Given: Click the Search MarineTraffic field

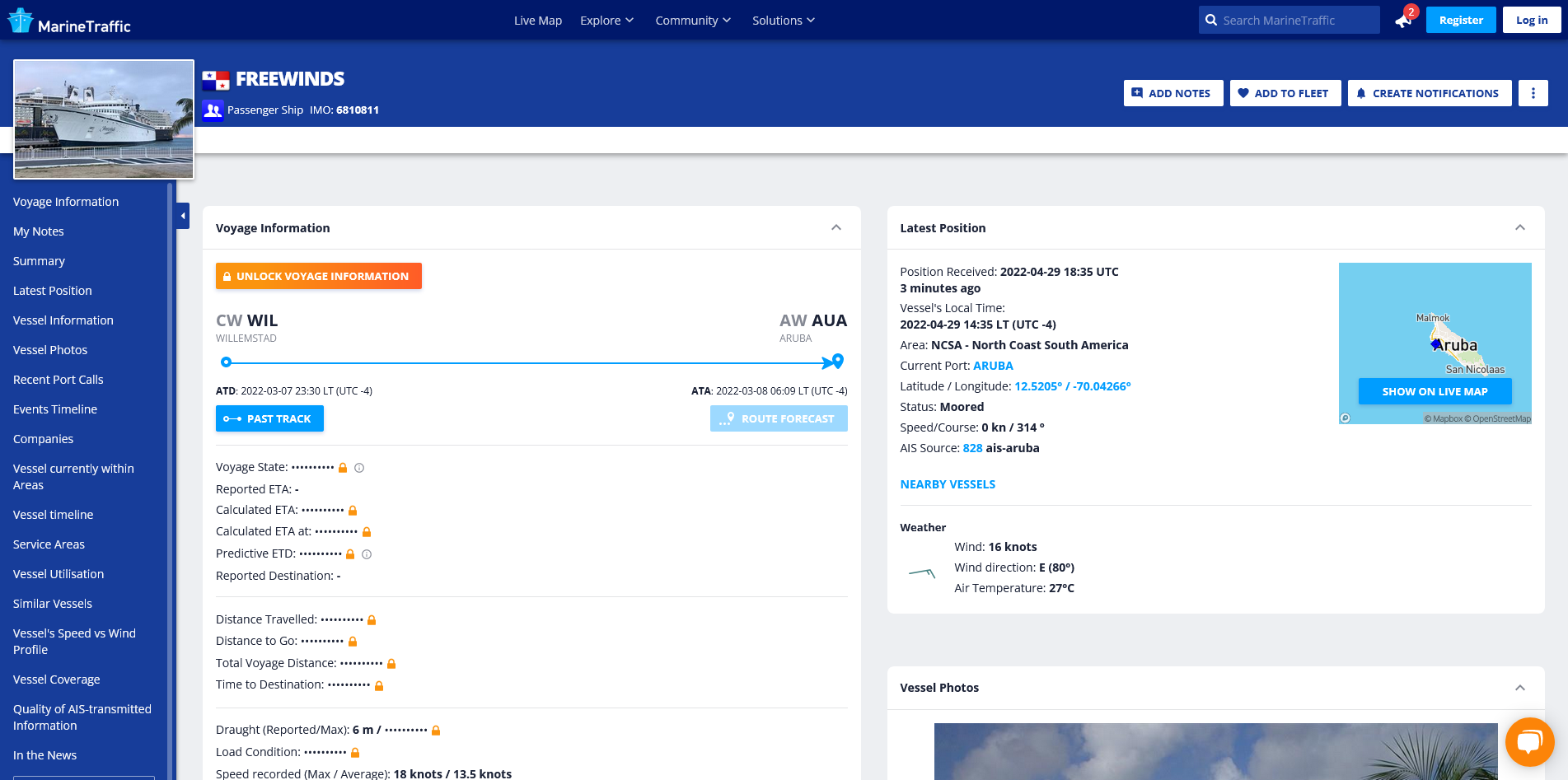Looking at the screenshot, I should pyautogui.click(x=1290, y=21).
